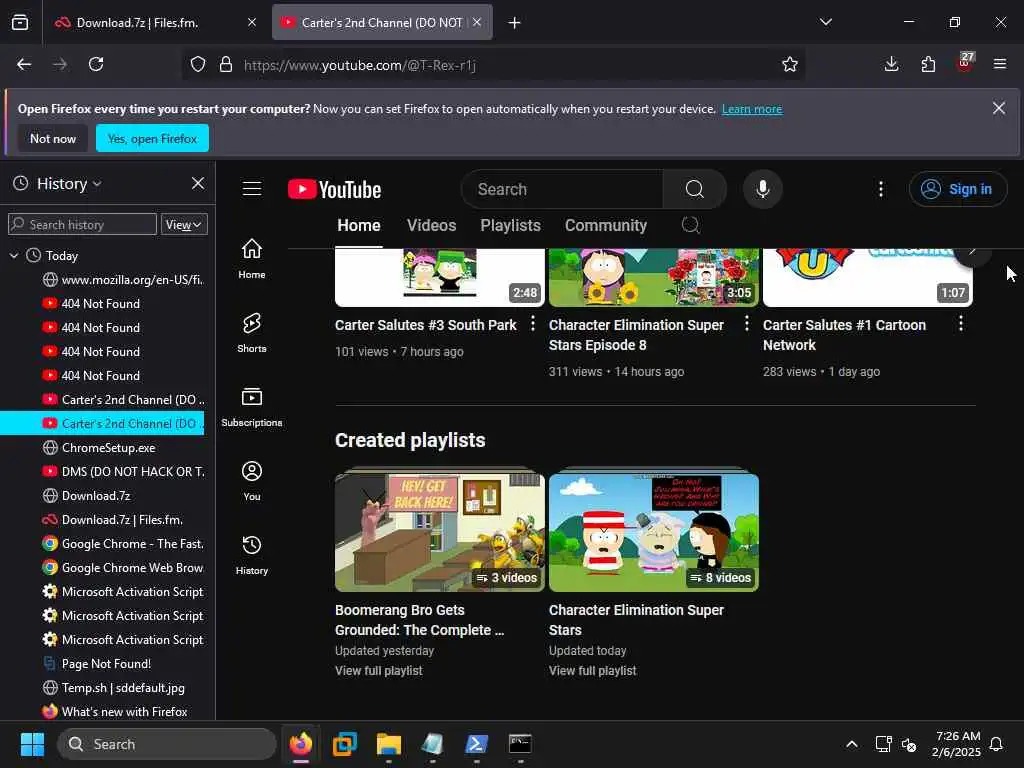This screenshot has width=1024, height=768.
Task: Click Yes, open Firefox button
Action: pyautogui.click(x=152, y=138)
